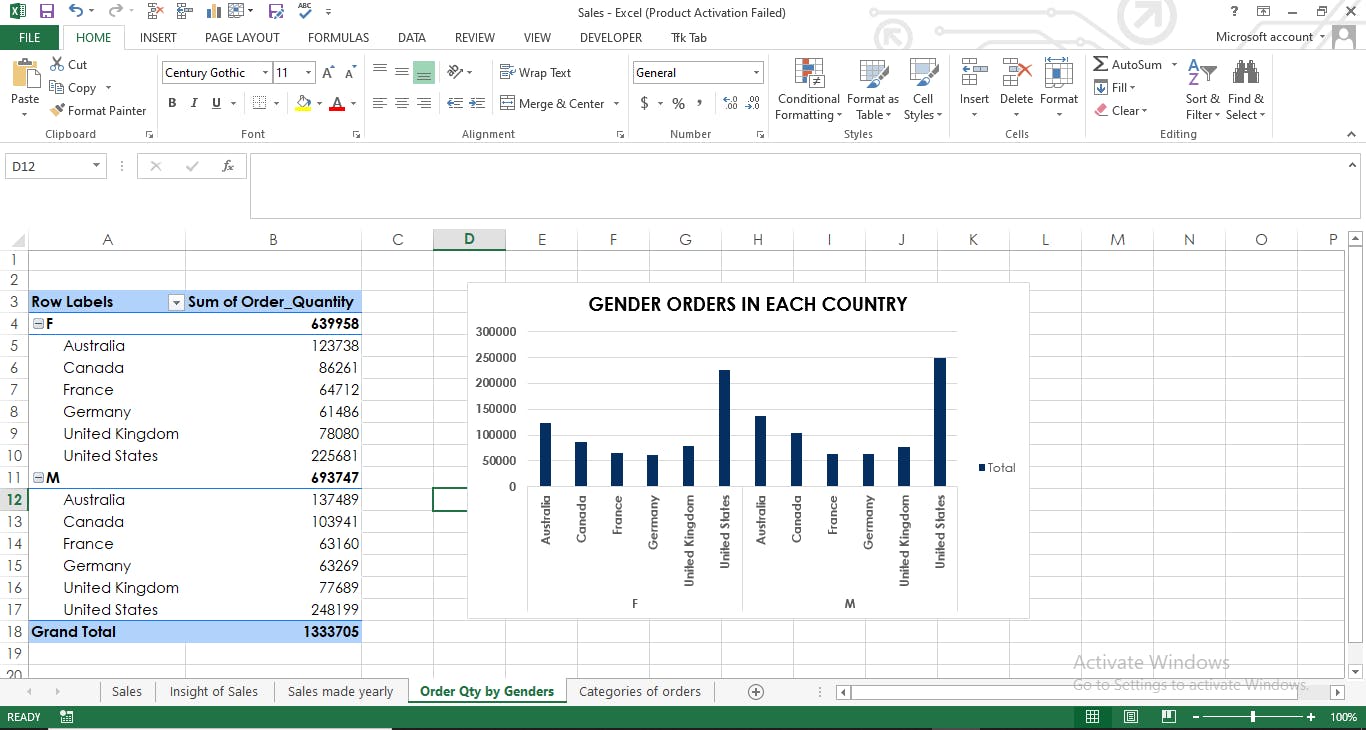Open the FILE tab
This screenshot has height=730, width=1366.
click(30, 37)
